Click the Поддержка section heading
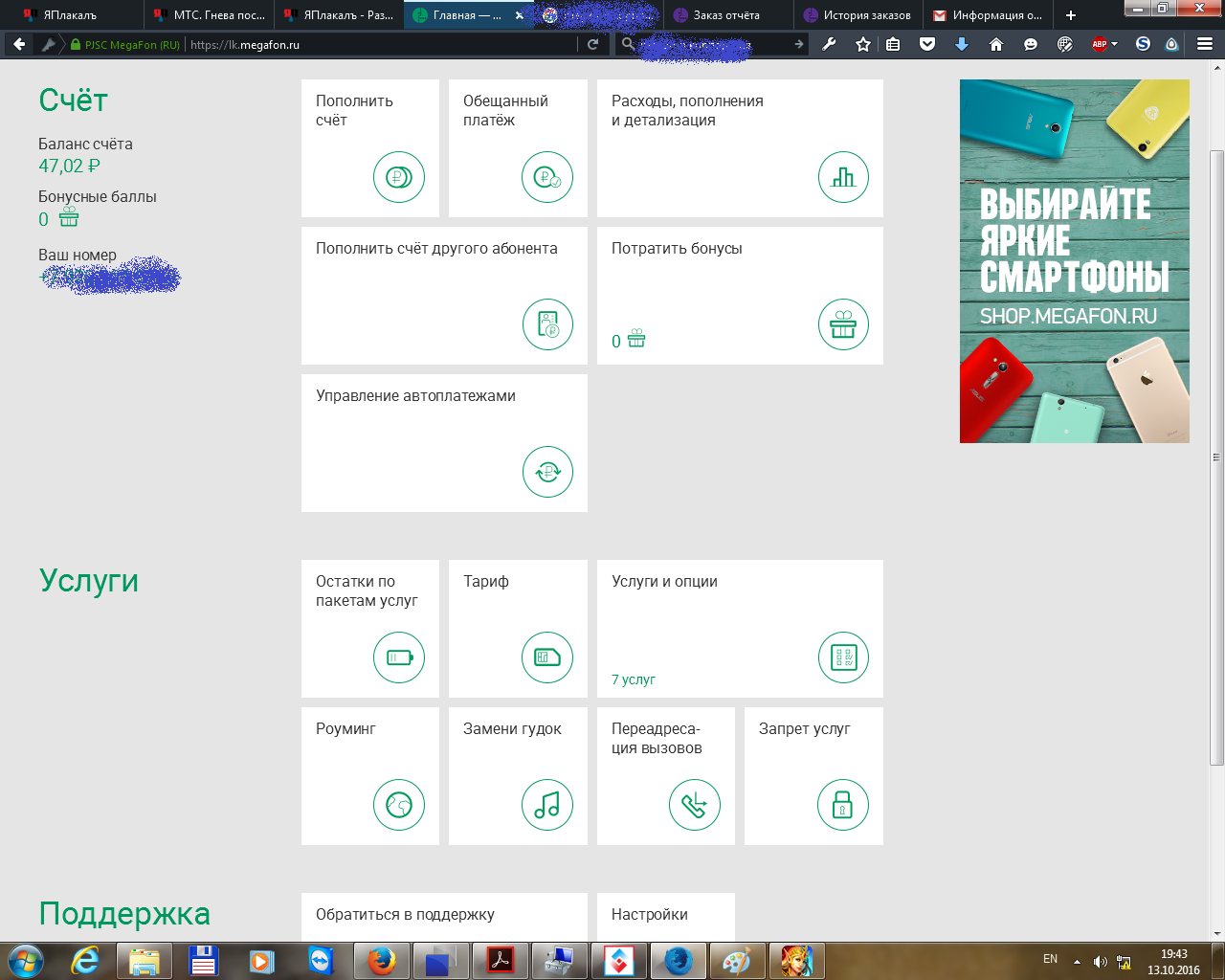The width and height of the screenshot is (1225, 980). (124, 914)
